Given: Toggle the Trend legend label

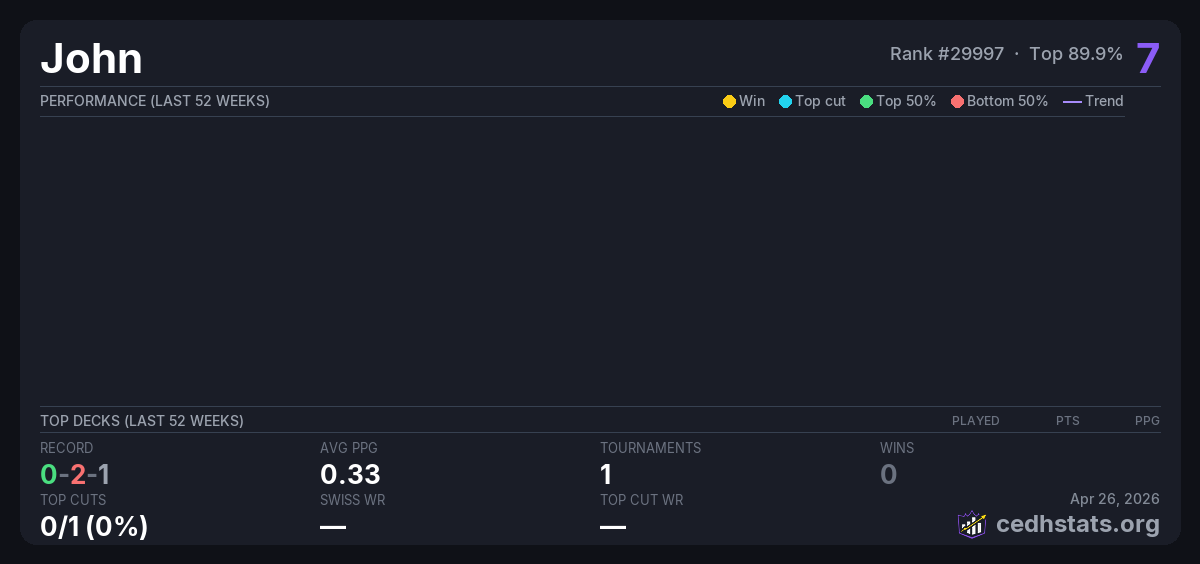Looking at the screenshot, I should coord(1104,101).
